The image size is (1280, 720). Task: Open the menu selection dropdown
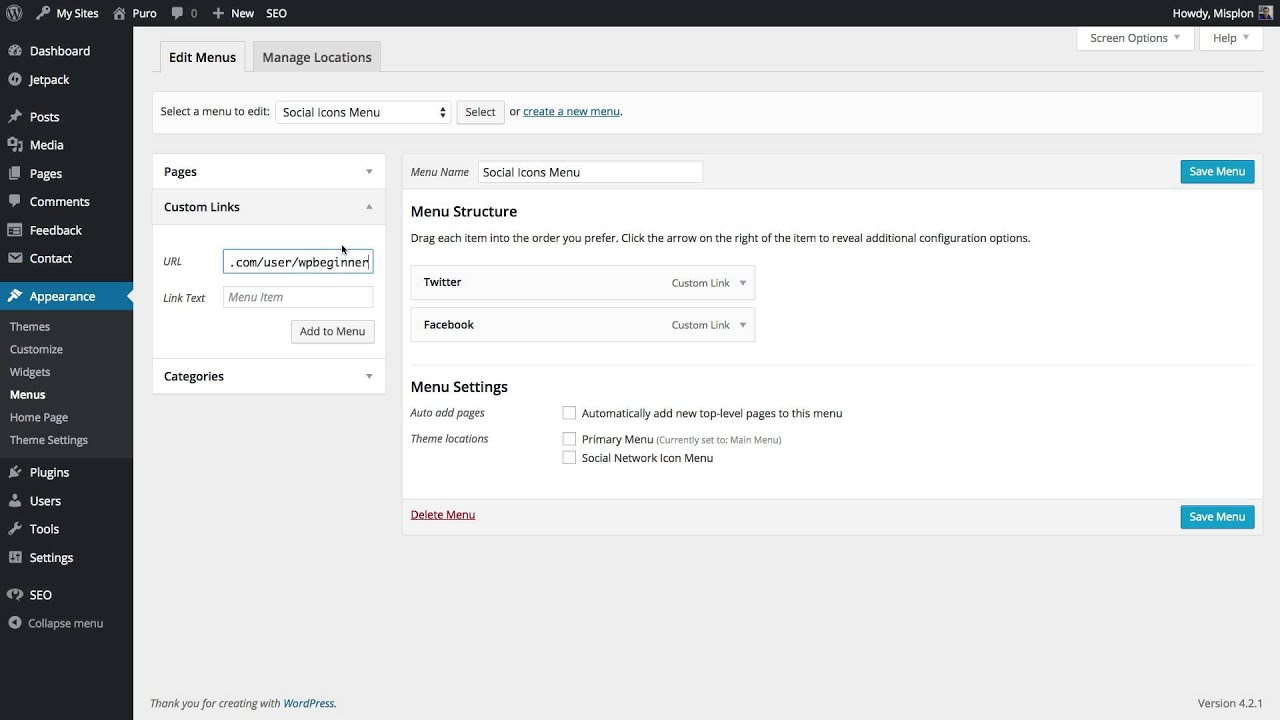click(x=363, y=112)
